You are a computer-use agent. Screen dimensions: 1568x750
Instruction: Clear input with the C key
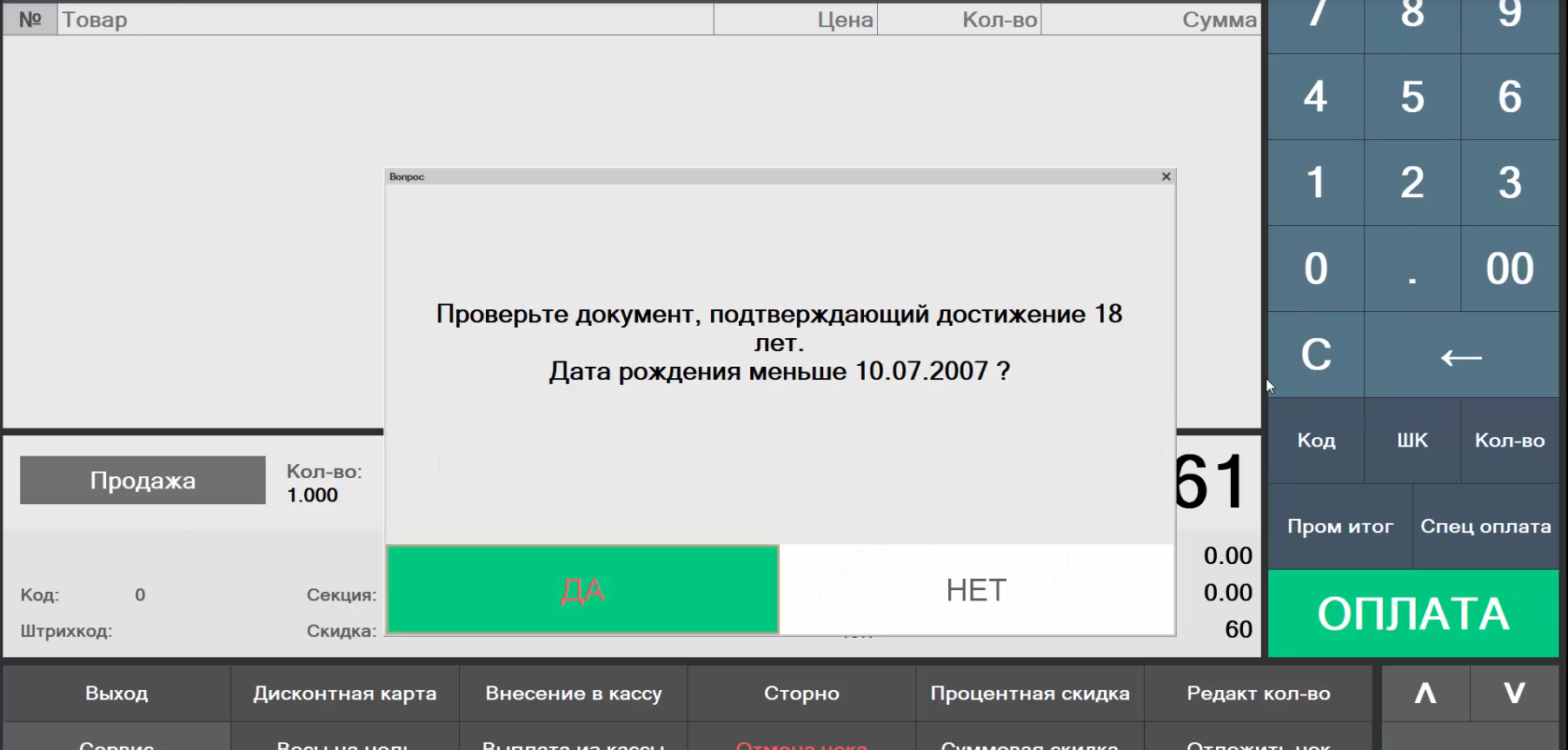click(x=1315, y=355)
